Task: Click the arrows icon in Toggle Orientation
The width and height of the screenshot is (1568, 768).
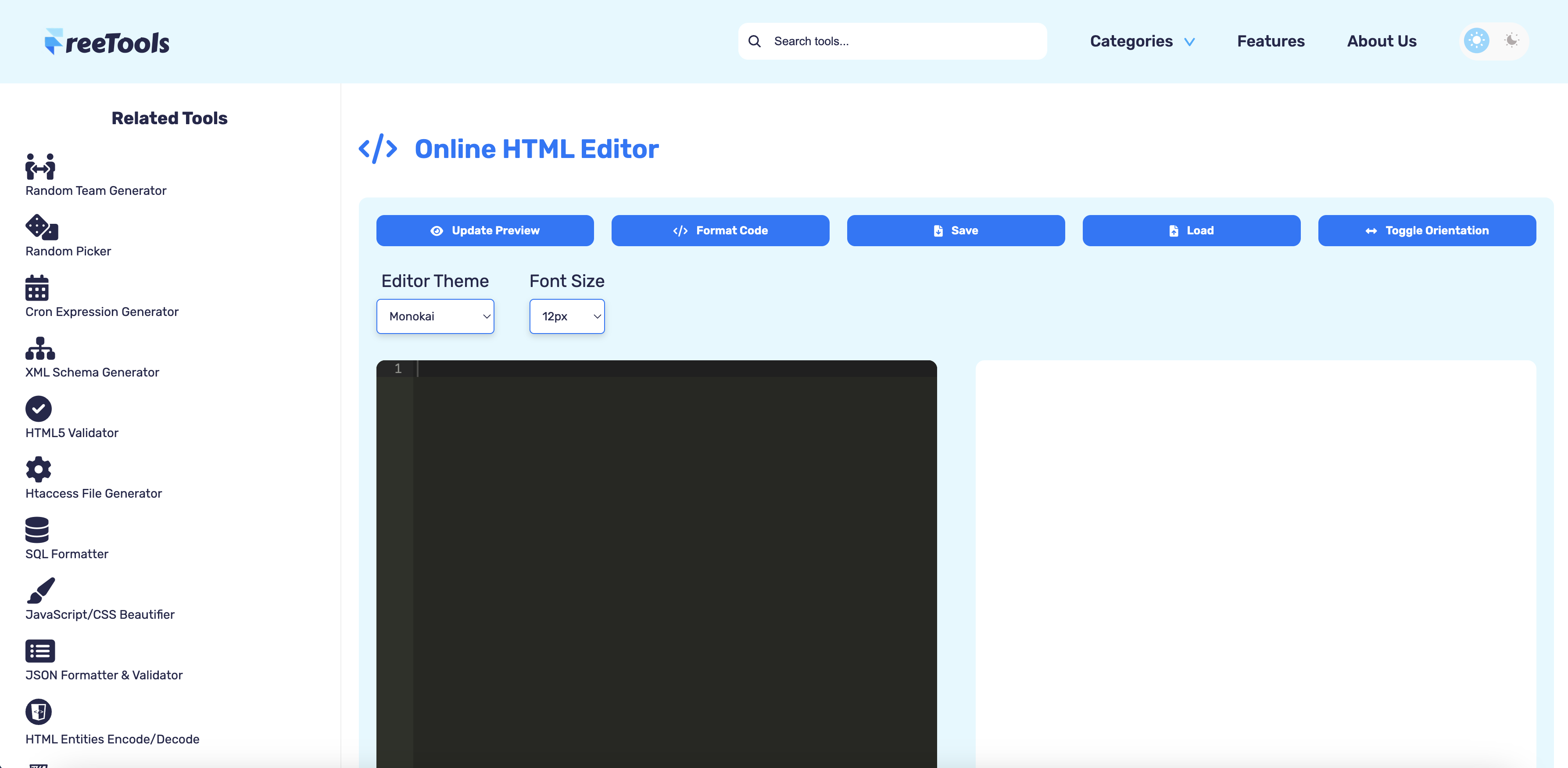Action: pos(1371,231)
